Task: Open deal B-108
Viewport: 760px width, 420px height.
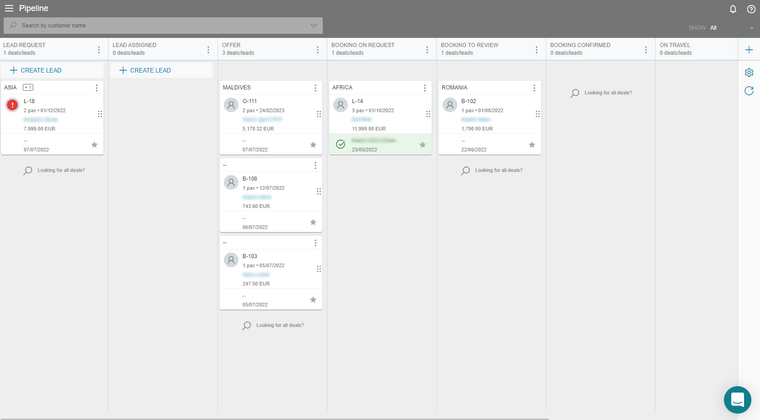Action: coord(250,179)
